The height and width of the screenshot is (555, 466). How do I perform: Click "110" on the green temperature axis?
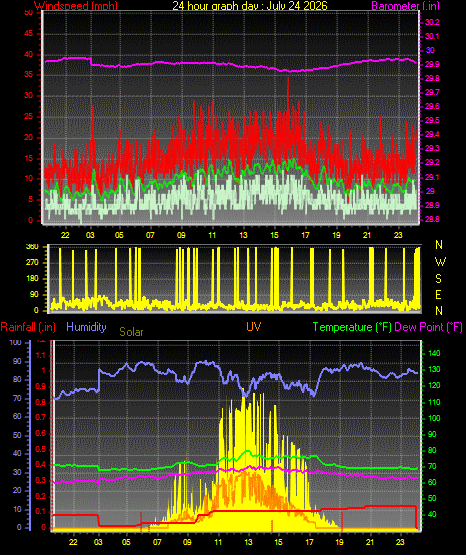(434, 402)
